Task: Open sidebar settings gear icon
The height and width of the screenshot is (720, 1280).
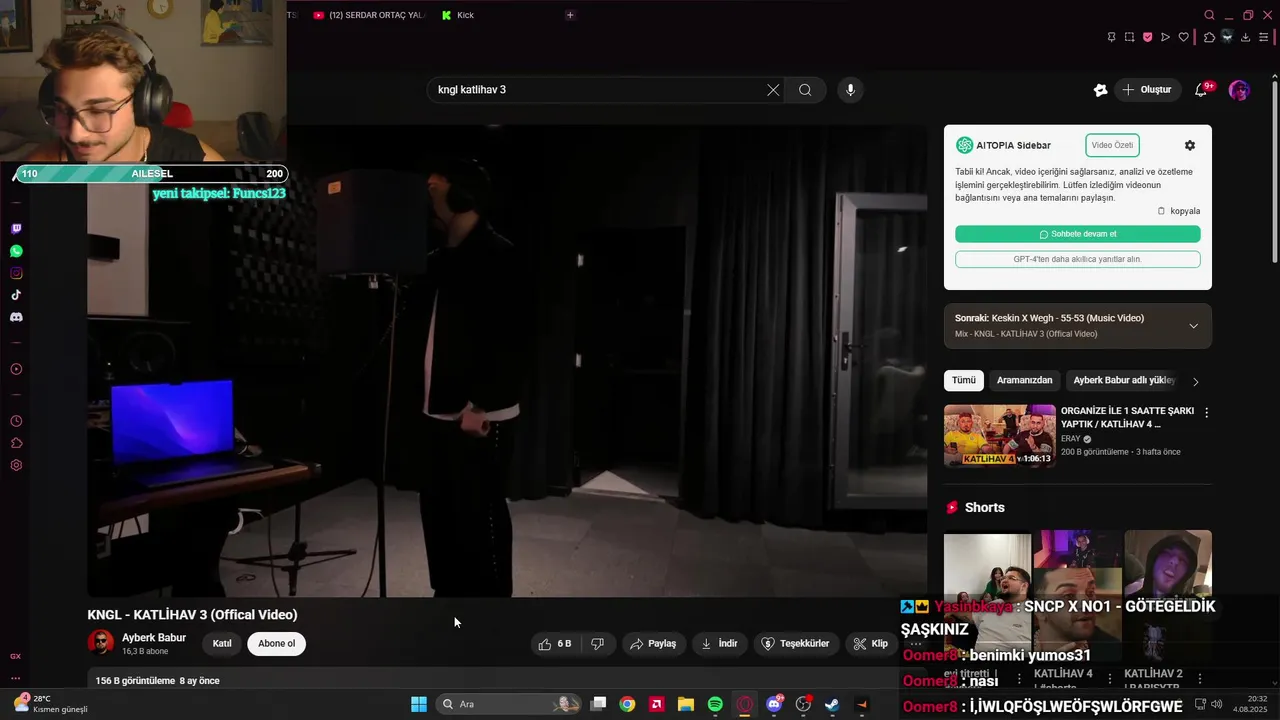Action: (16, 465)
